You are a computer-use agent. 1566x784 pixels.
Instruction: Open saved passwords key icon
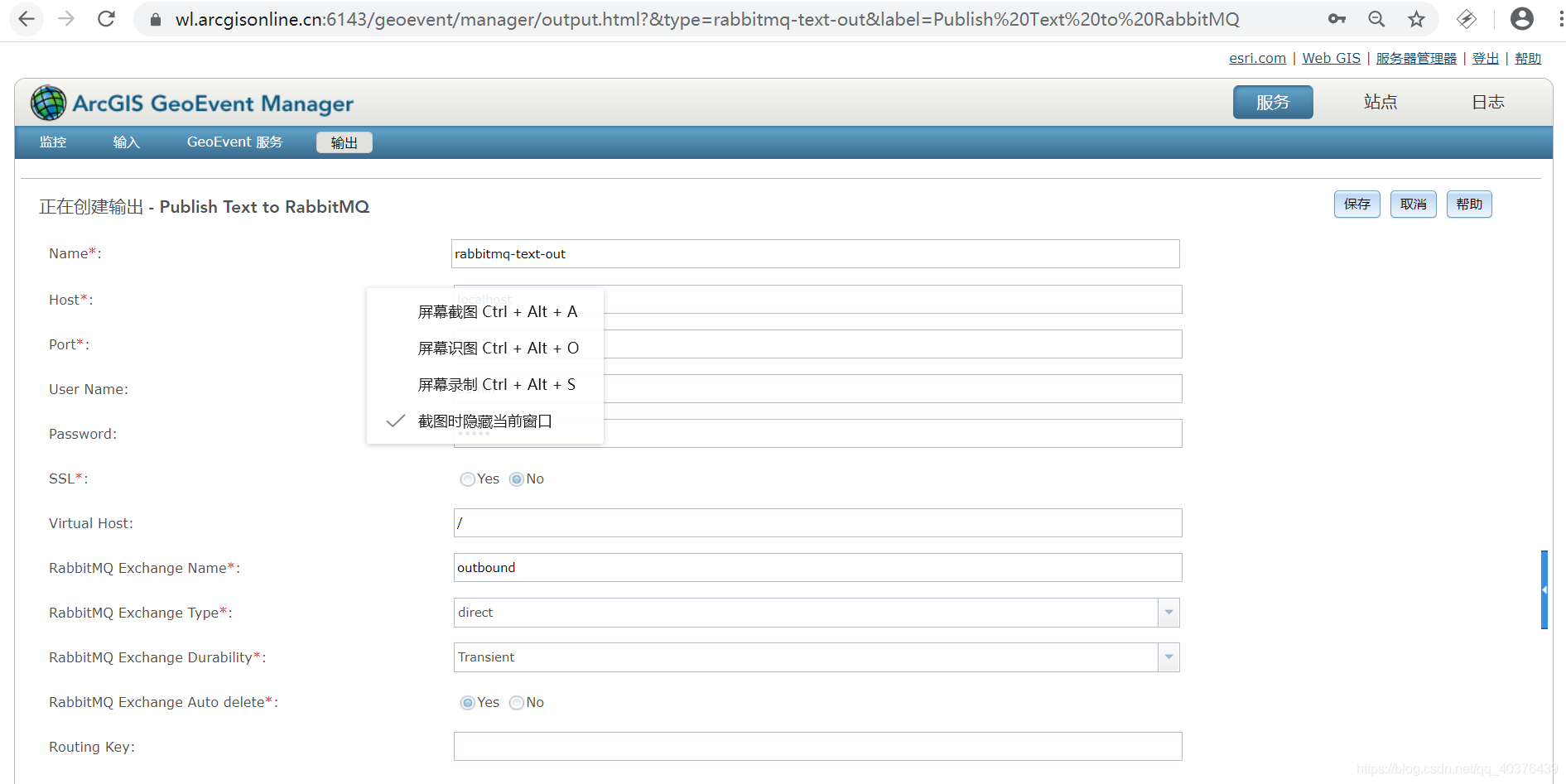[1337, 18]
